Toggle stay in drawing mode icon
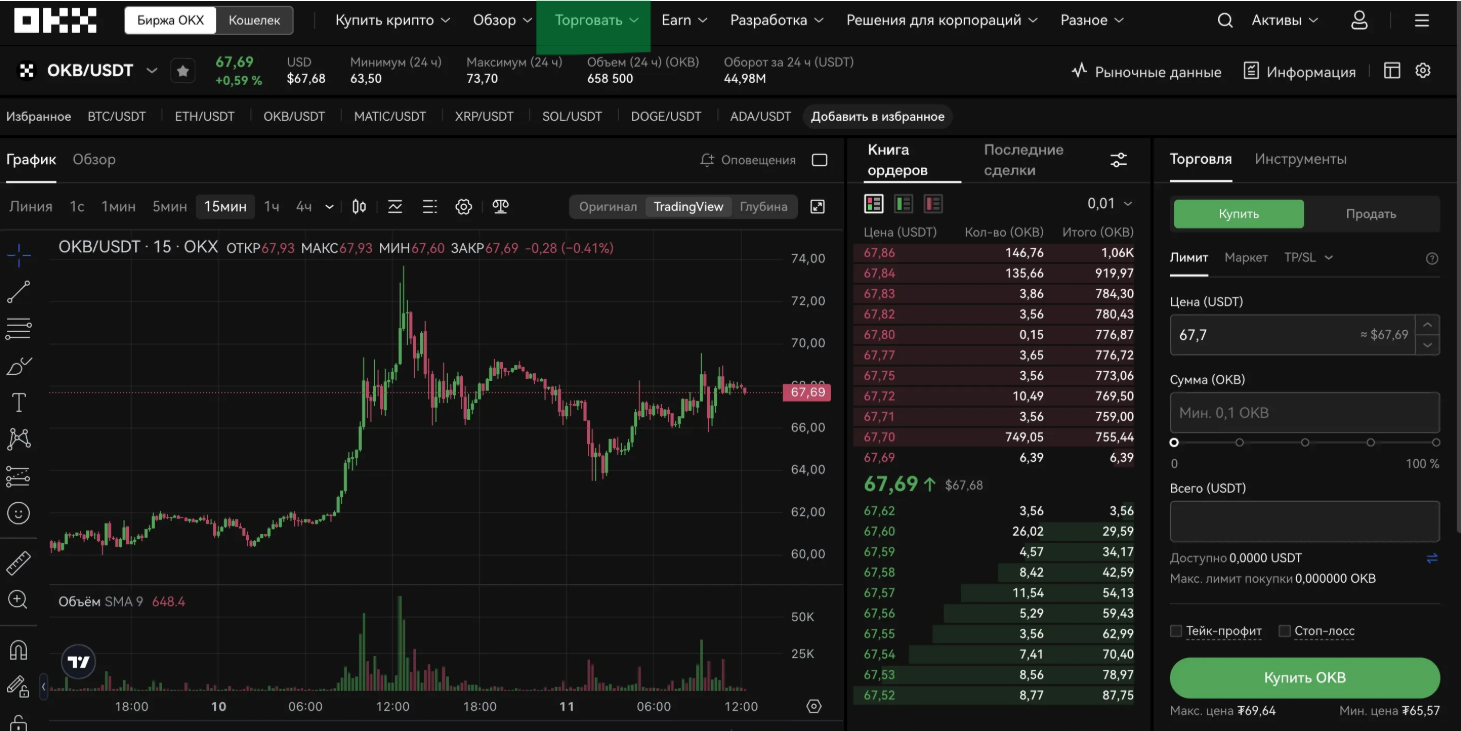1461x731 pixels. [19, 687]
